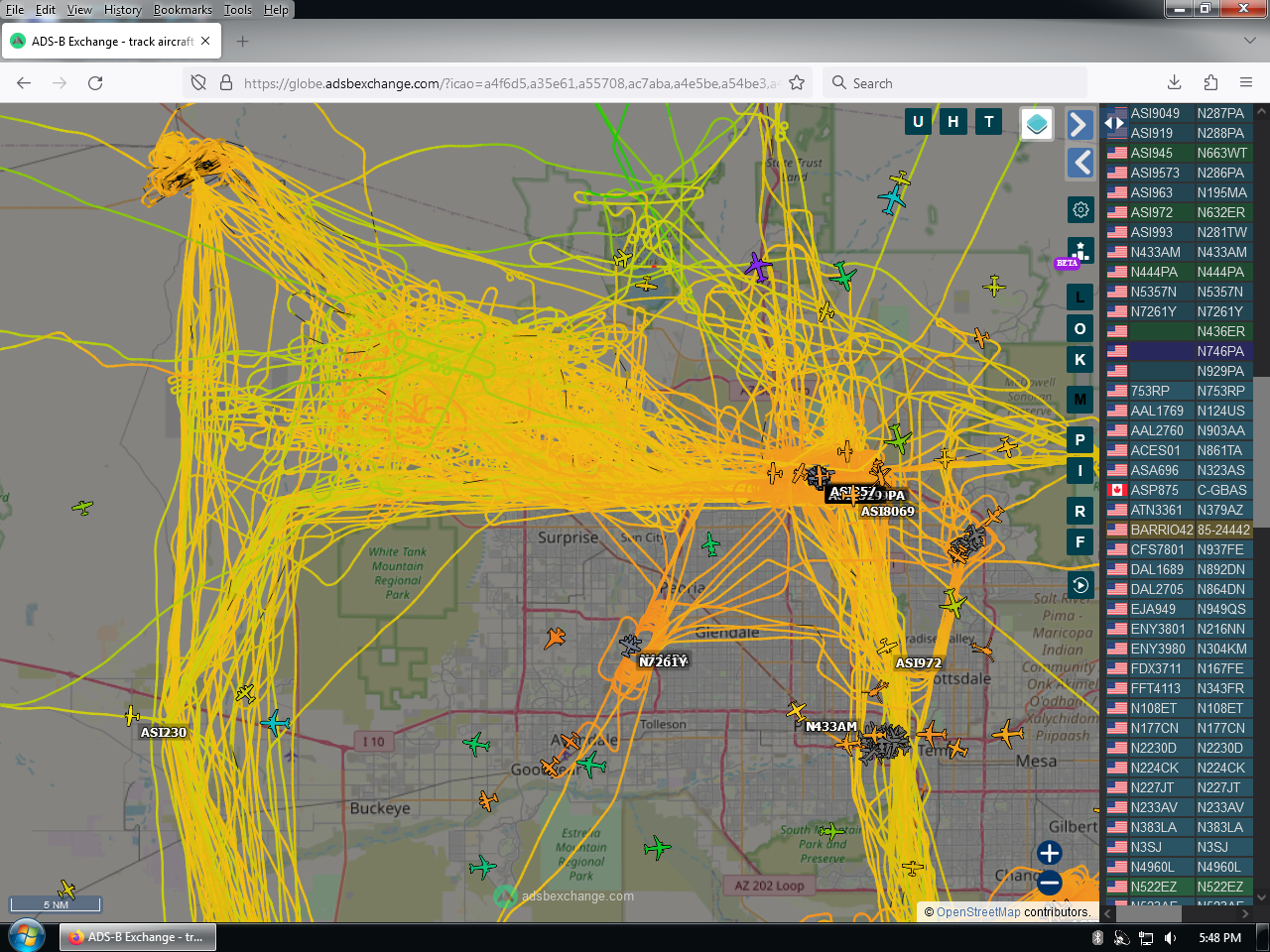Open the volume control in system tray
Screen dimensions: 1270x952
pyautogui.click(x=1171, y=937)
